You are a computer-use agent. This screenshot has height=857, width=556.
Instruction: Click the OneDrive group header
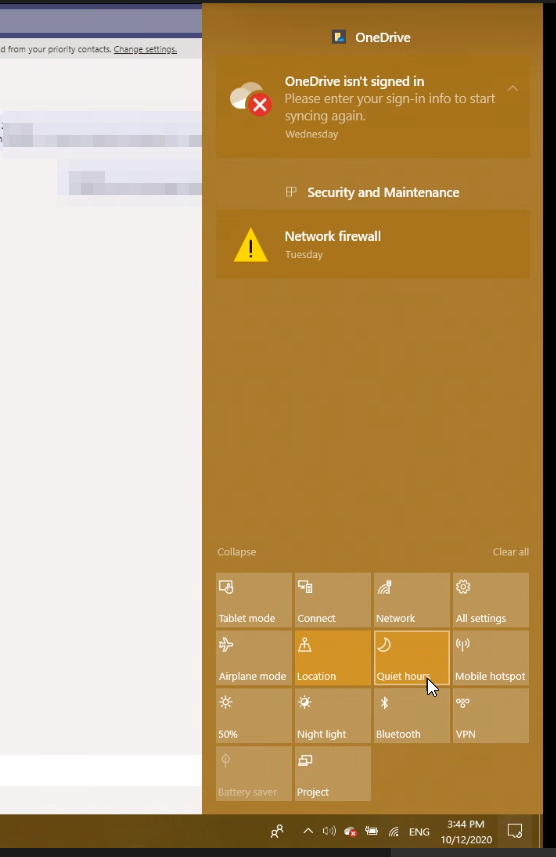[372, 37]
